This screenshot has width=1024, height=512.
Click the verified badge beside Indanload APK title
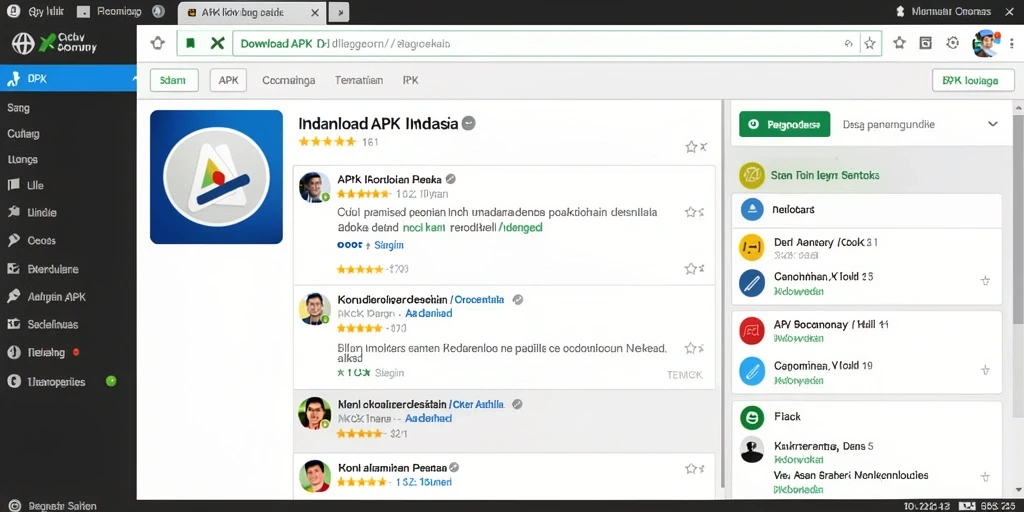pyautogui.click(x=468, y=123)
